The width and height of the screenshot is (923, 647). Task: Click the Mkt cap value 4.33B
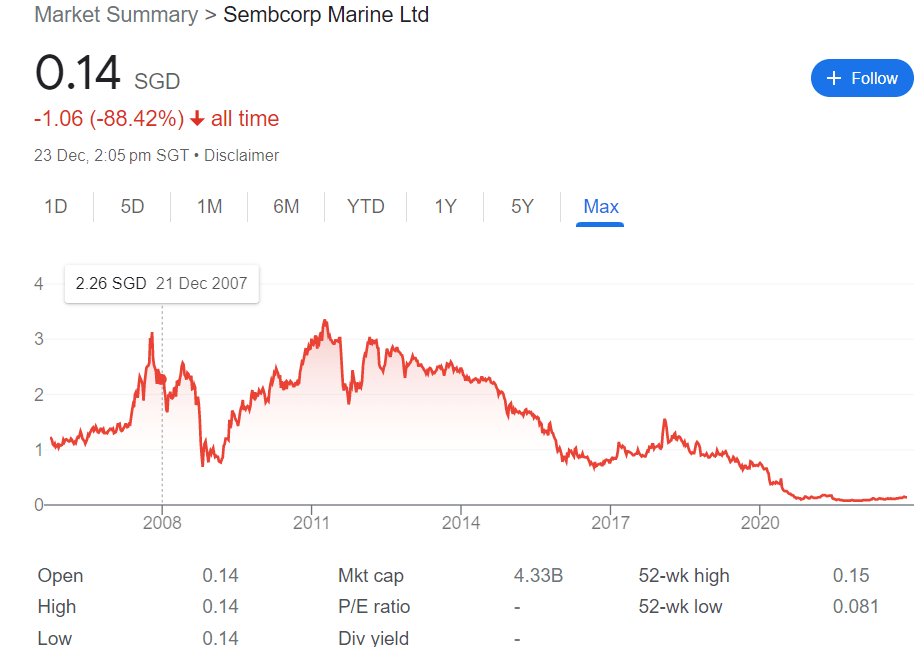(538, 576)
